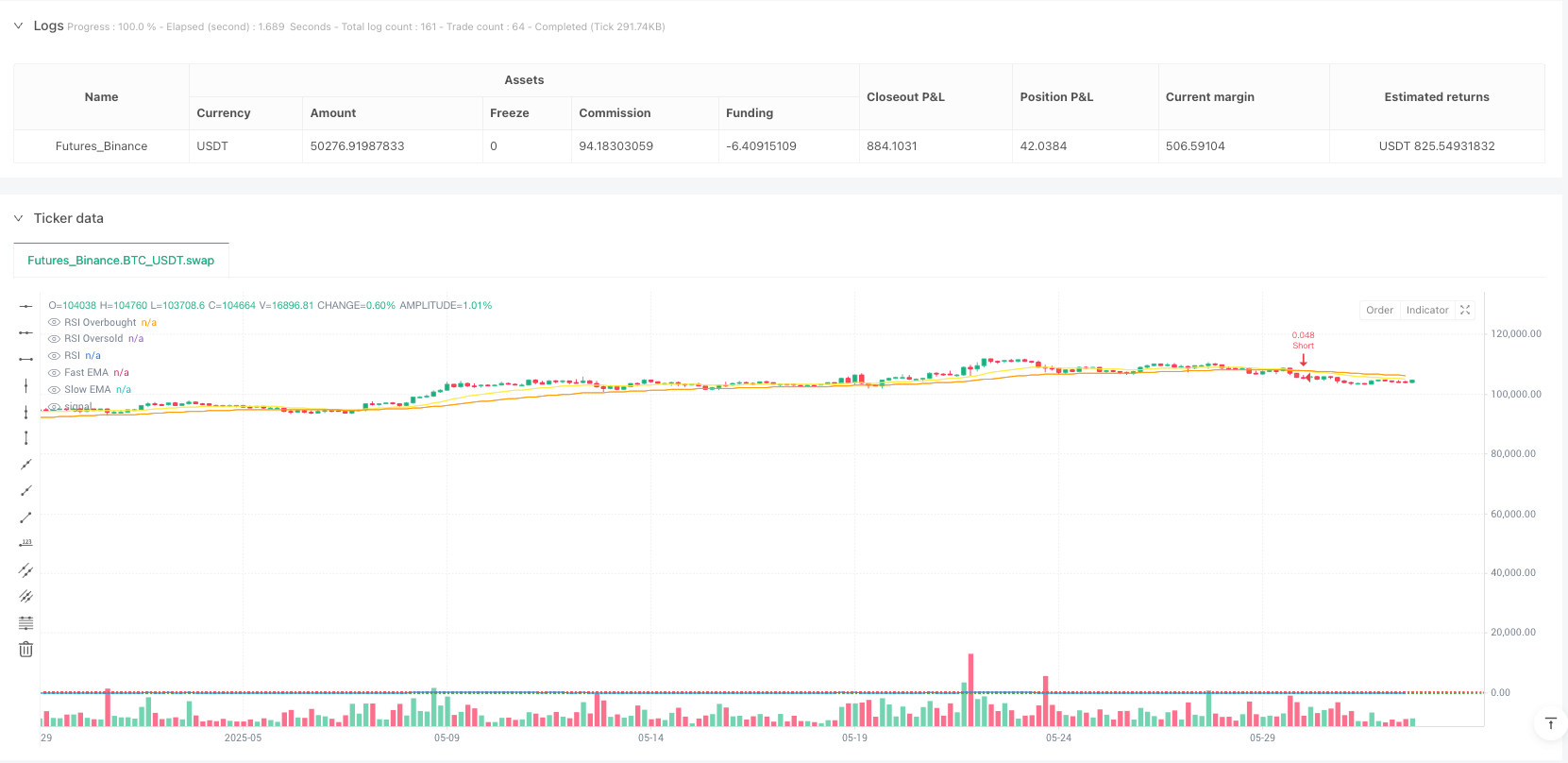Hide the Fast EMA line via eye icon
Image resolution: width=1568 pixels, height=763 pixels.
(54, 373)
